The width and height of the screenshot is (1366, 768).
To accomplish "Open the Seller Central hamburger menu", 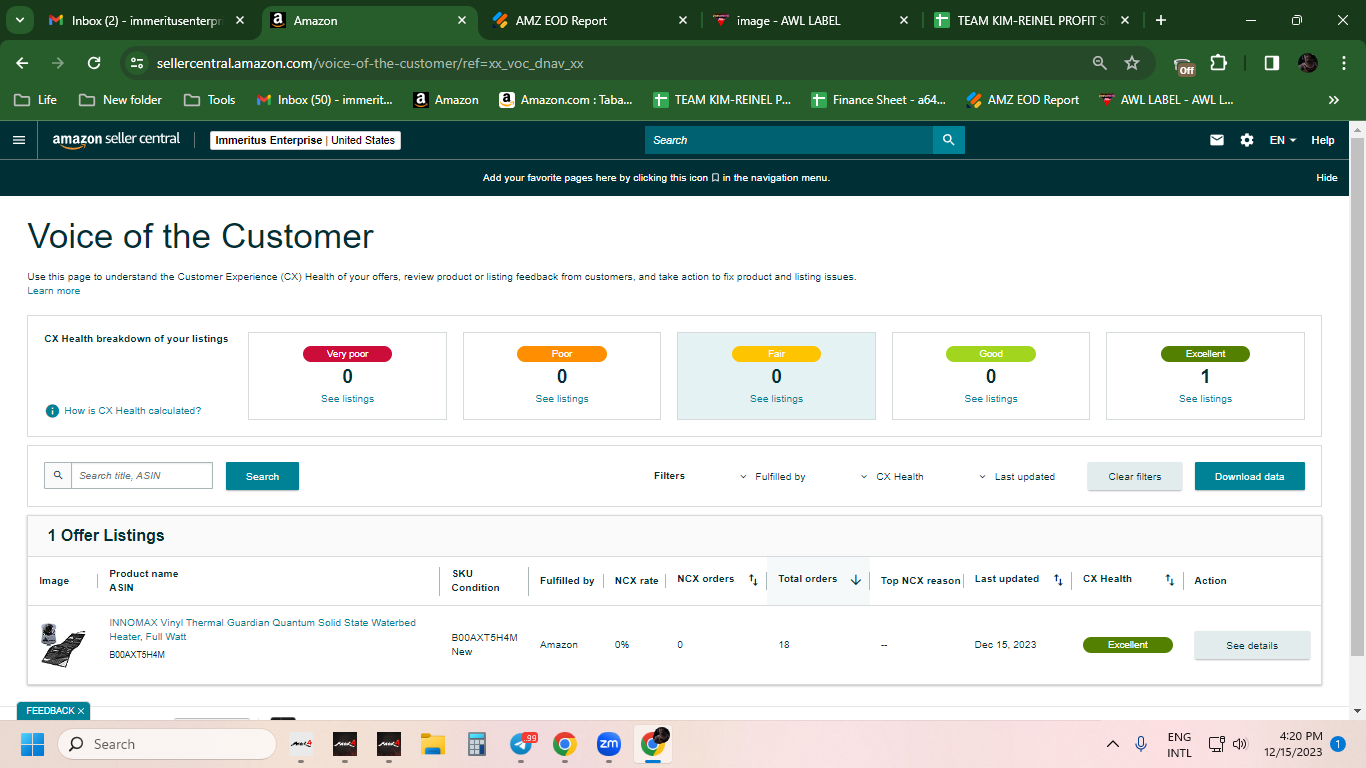I will point(19,140).
